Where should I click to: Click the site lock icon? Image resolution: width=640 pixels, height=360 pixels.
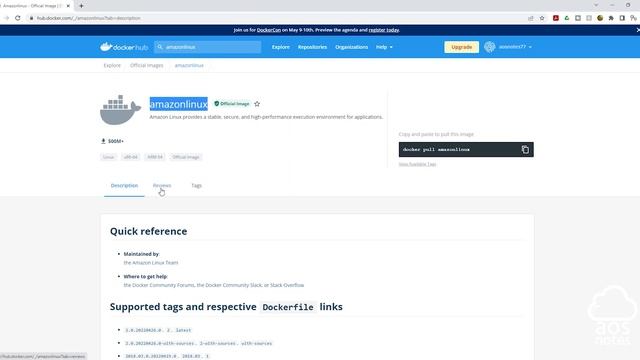point(31,18)
